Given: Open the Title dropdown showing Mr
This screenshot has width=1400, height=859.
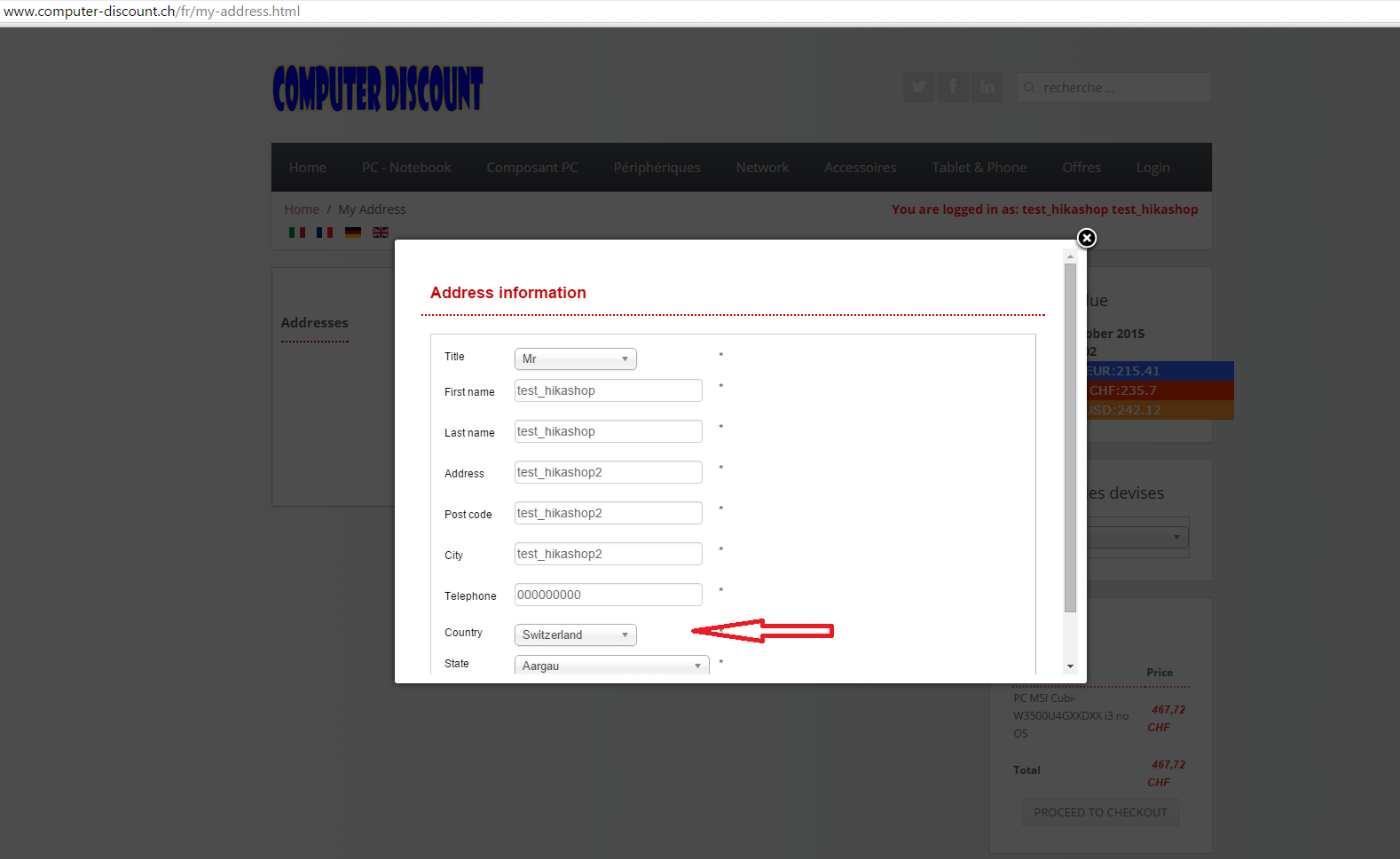Looking at the screenshot, I should coord(576,359).
